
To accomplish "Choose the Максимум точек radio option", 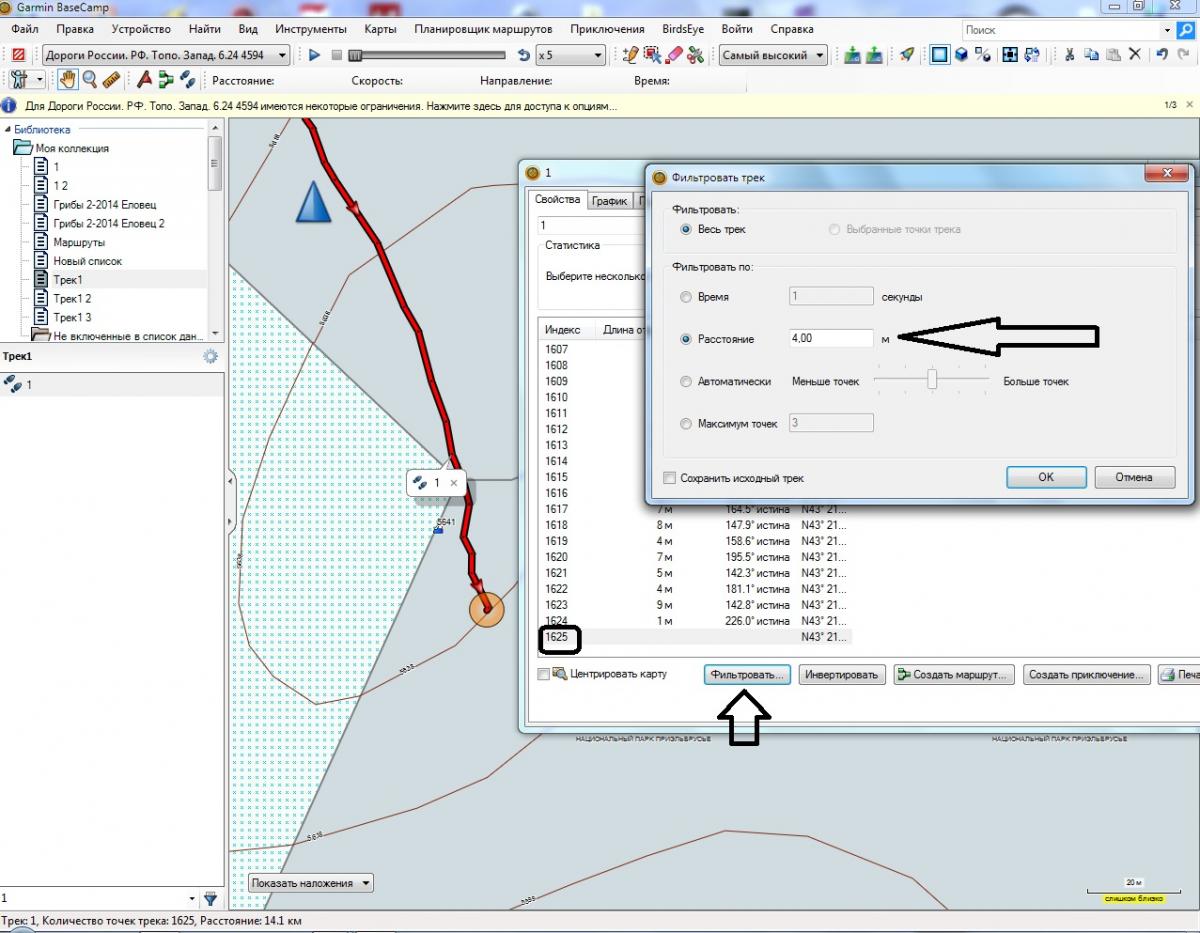I will point(685,424).
